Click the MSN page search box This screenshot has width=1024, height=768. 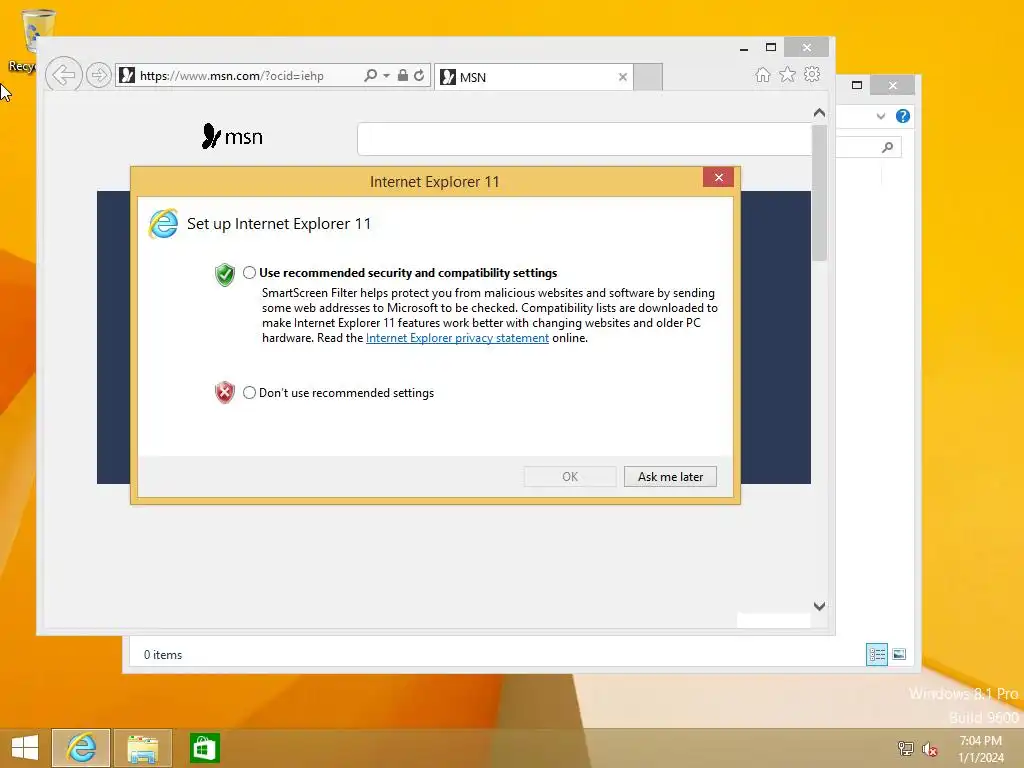point(584,139)
